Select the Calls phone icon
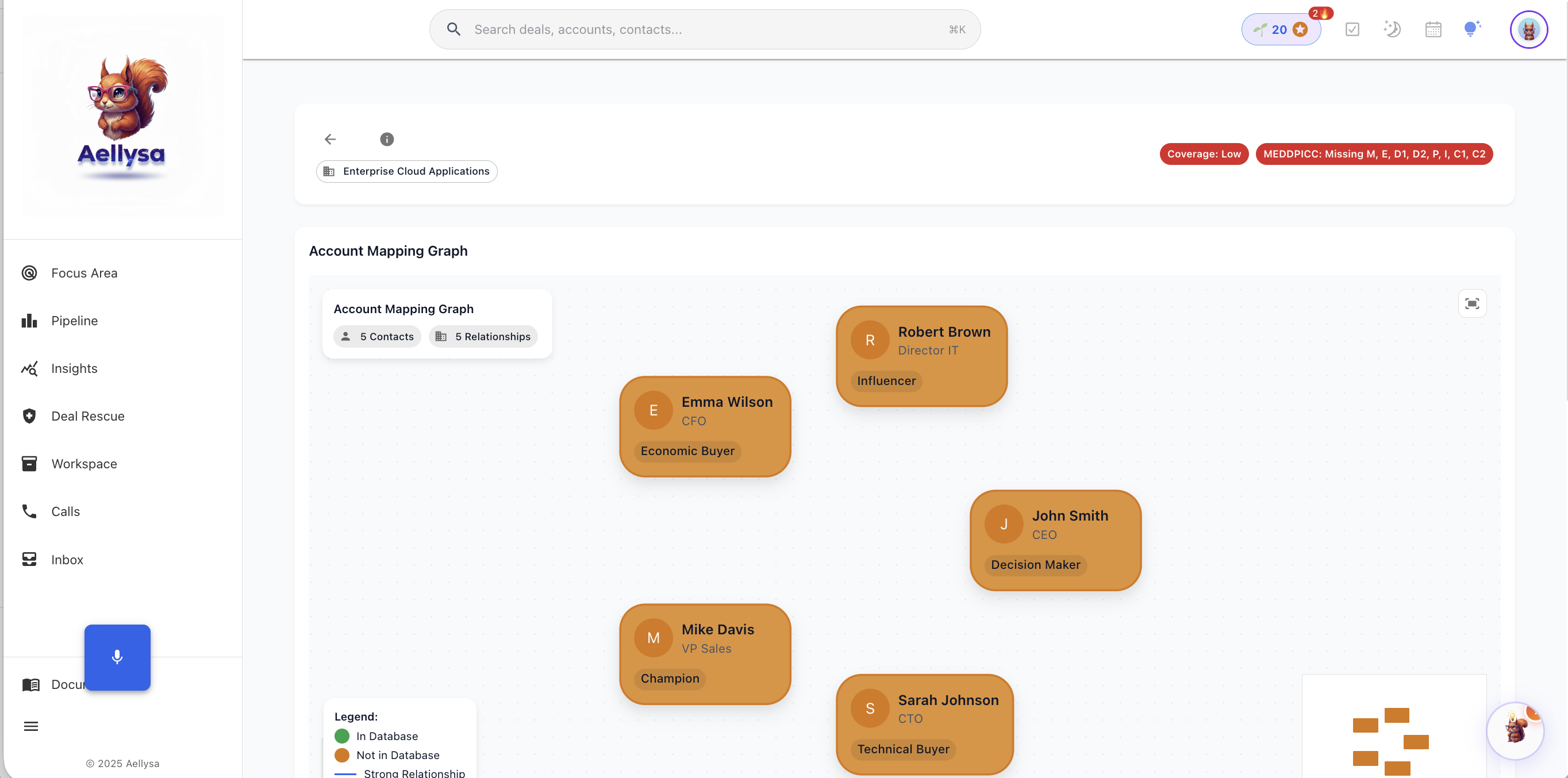The height and width of the screenshot is (778, 1568). [x=29, y=511]
